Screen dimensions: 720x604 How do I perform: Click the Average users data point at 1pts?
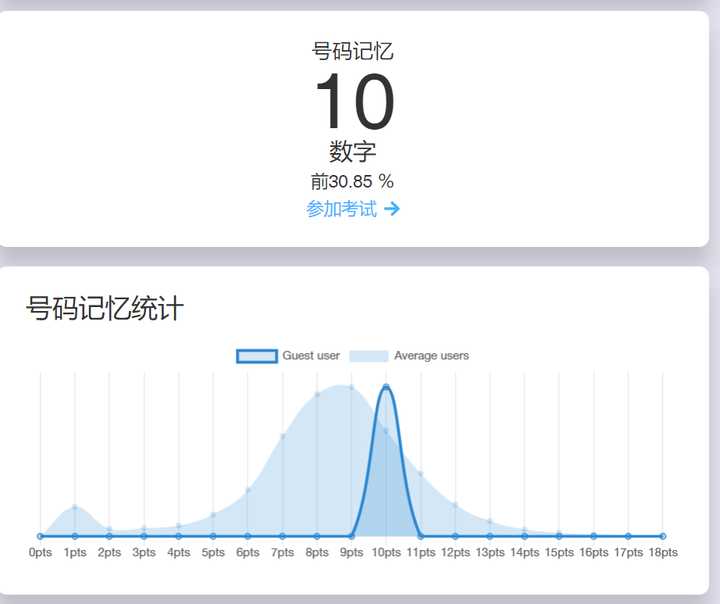coord(75,507)
